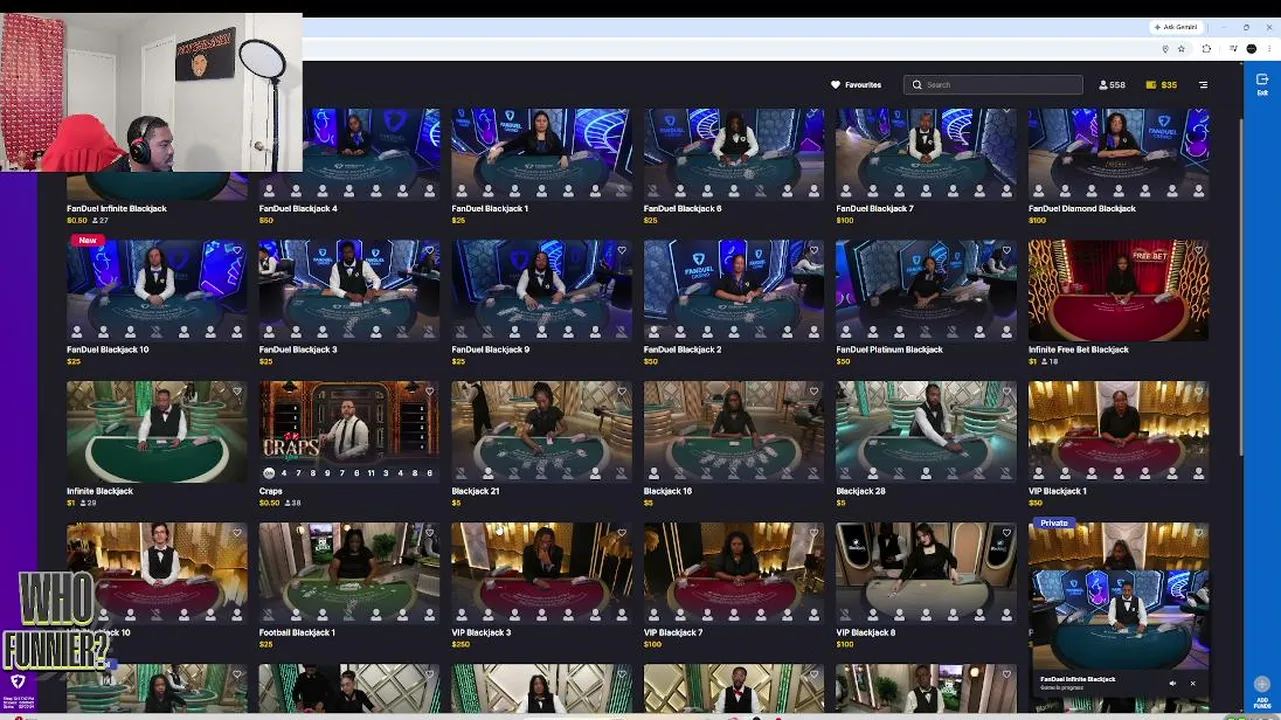Click the New badge on FanDuel Blackjack 10
Image resolution: width=1281 pixels, height=720 pixels.
(x=88, y=241)
